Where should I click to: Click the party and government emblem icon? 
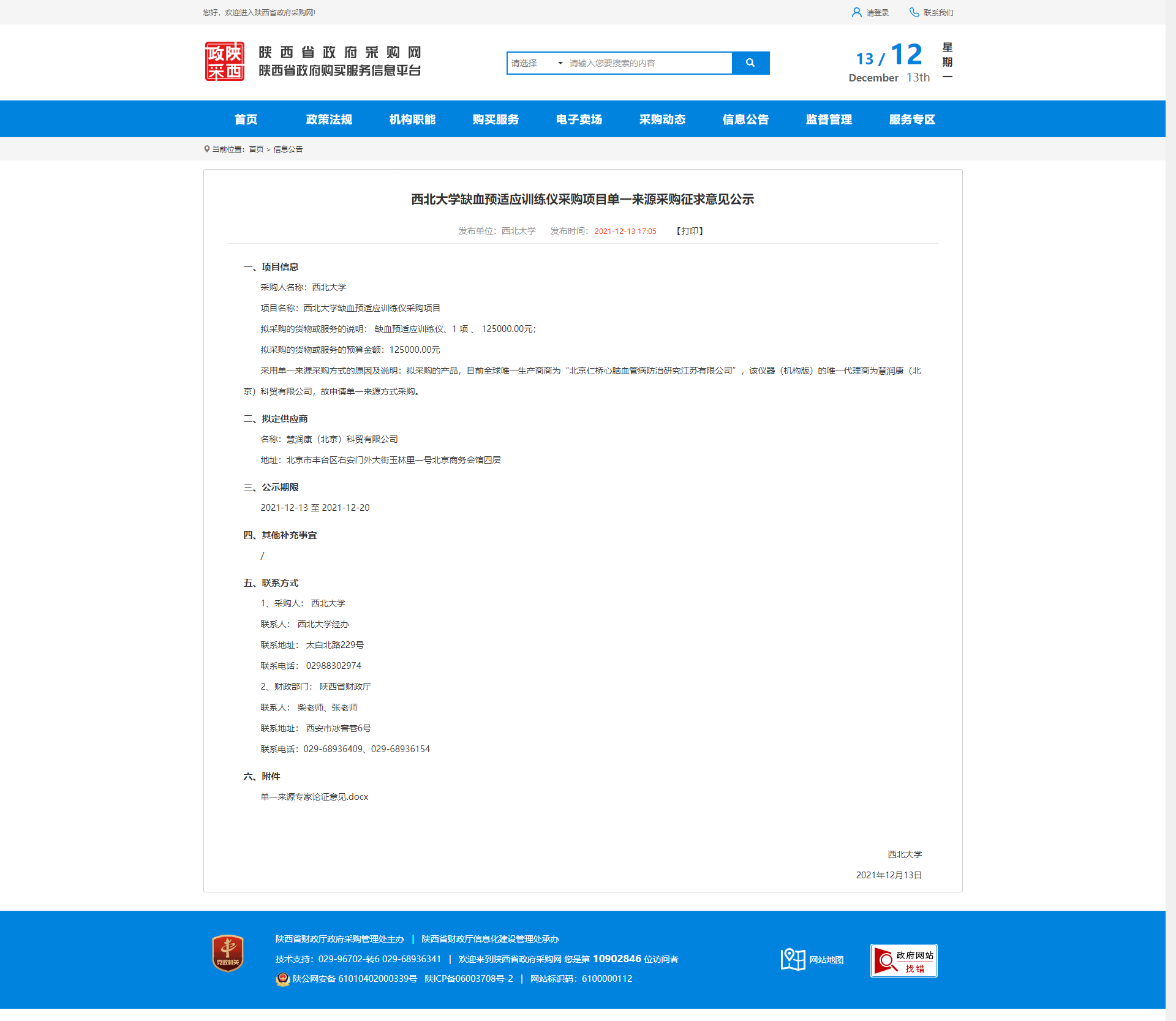tap(228, 953)
